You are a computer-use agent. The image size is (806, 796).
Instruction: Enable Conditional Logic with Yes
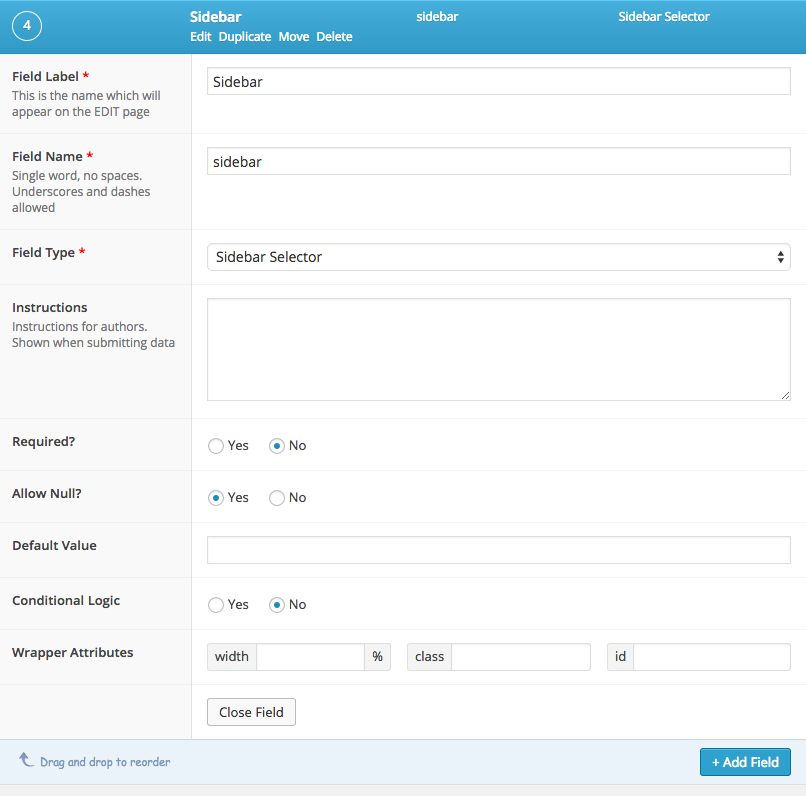[x=216, y=604]
